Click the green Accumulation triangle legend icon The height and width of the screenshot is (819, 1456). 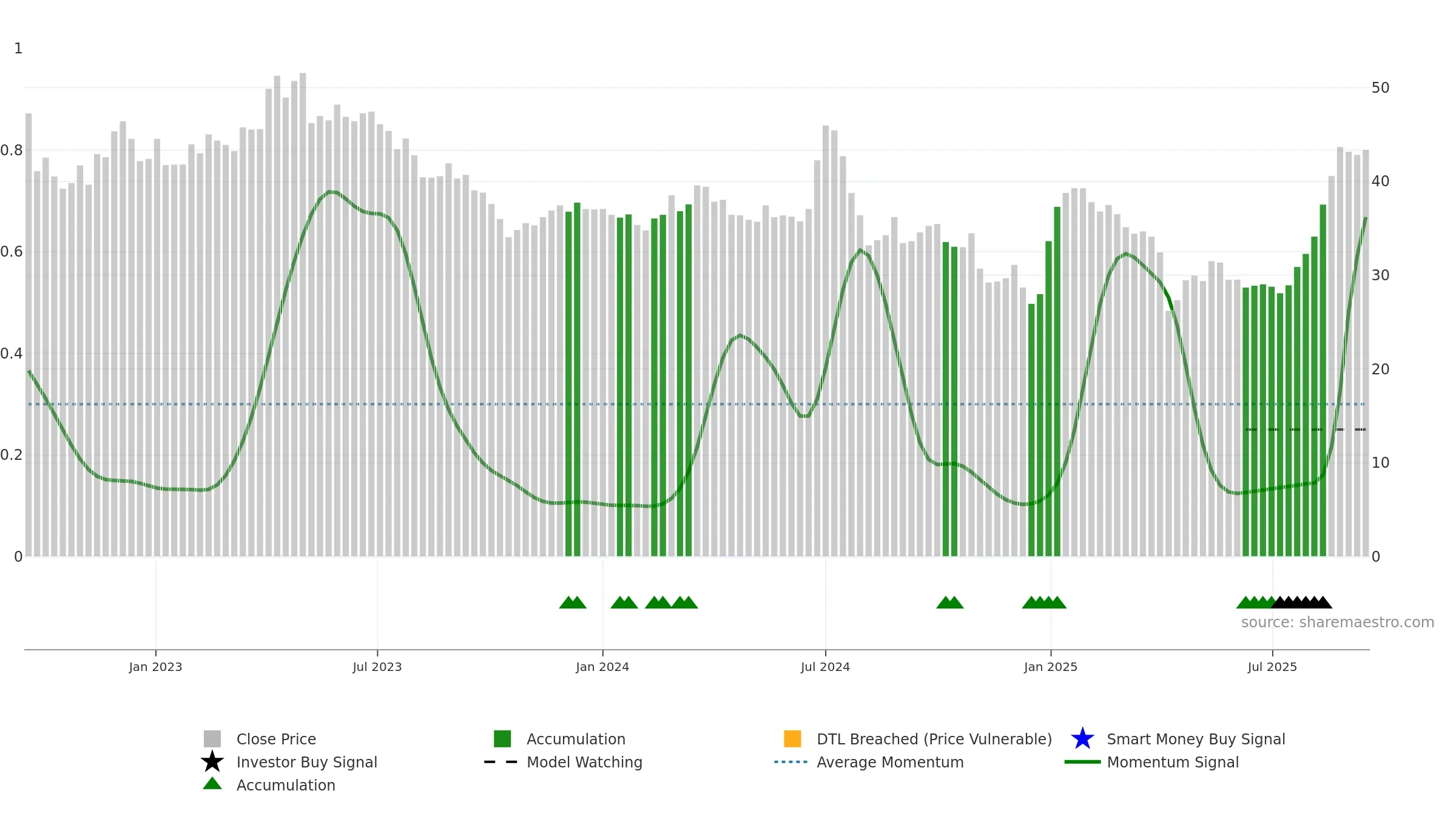point(212,783)
